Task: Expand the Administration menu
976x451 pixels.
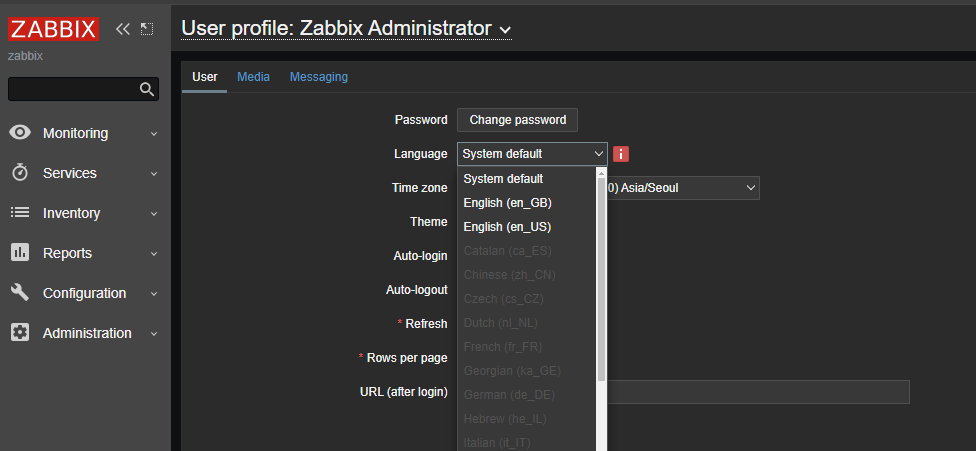Action: point(154,334)
